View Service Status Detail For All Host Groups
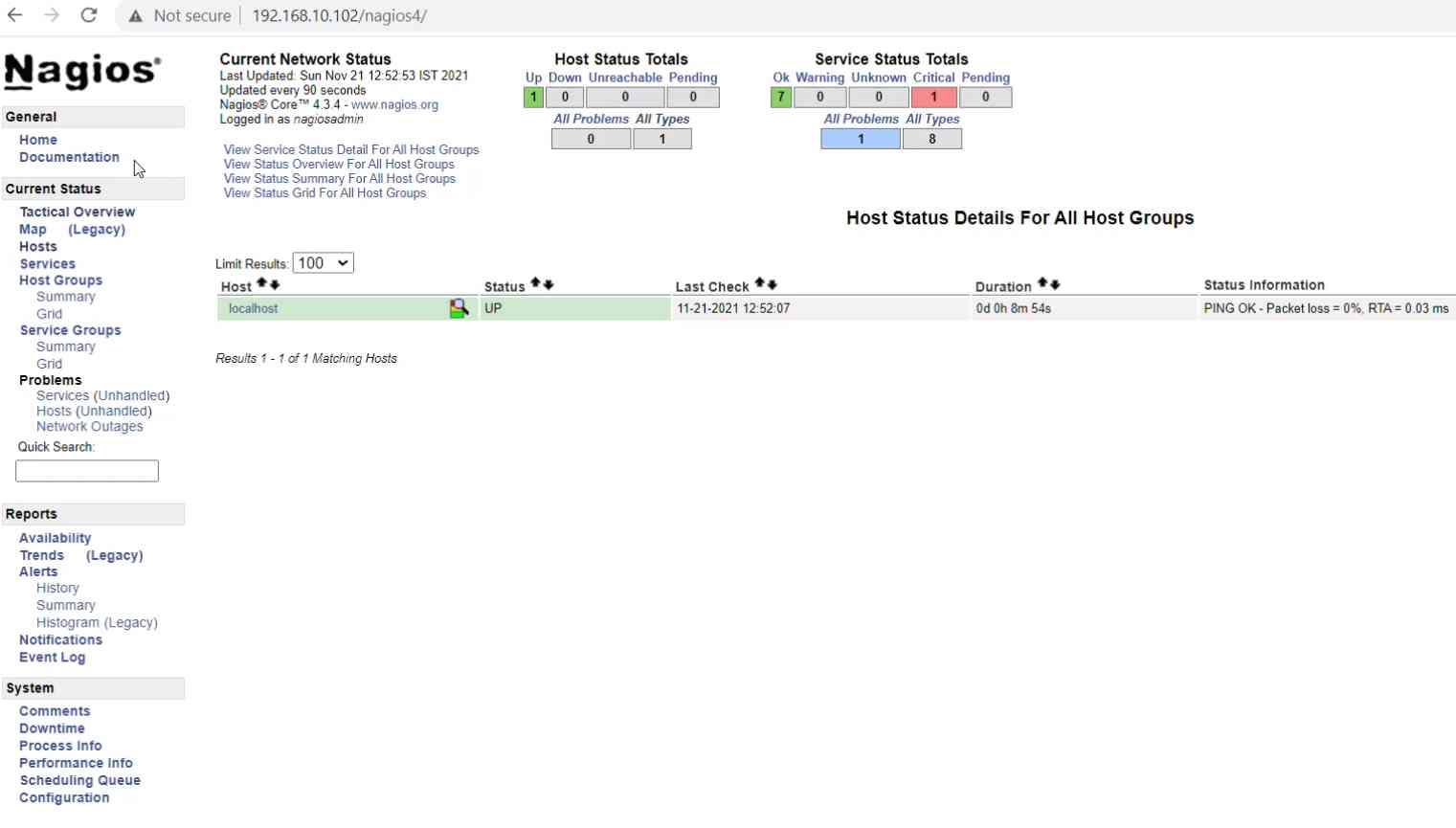The height and width of the screenshot is (828, 1456). coord(351,150)
